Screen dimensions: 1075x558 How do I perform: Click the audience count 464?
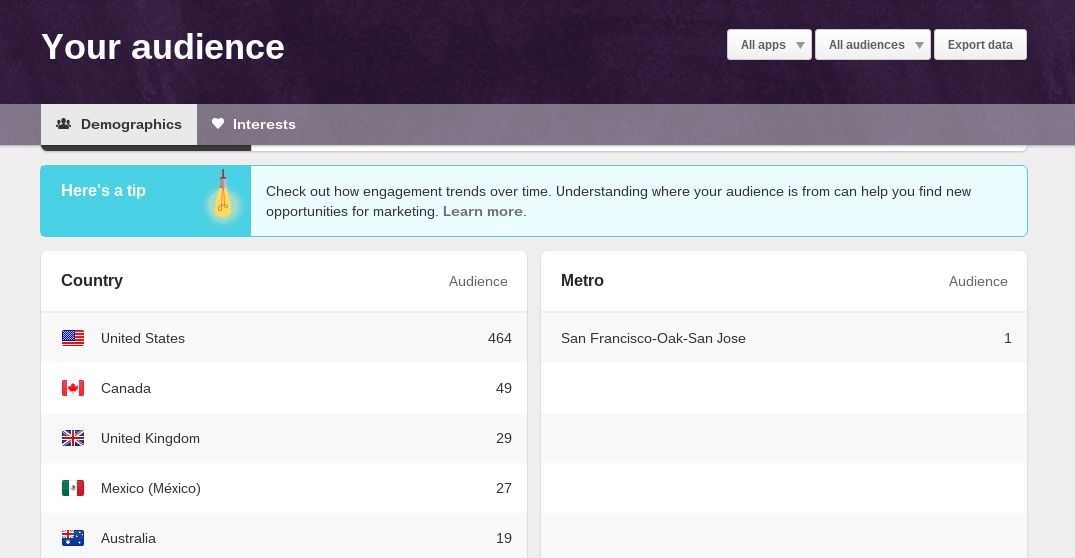tap(500, 338)
